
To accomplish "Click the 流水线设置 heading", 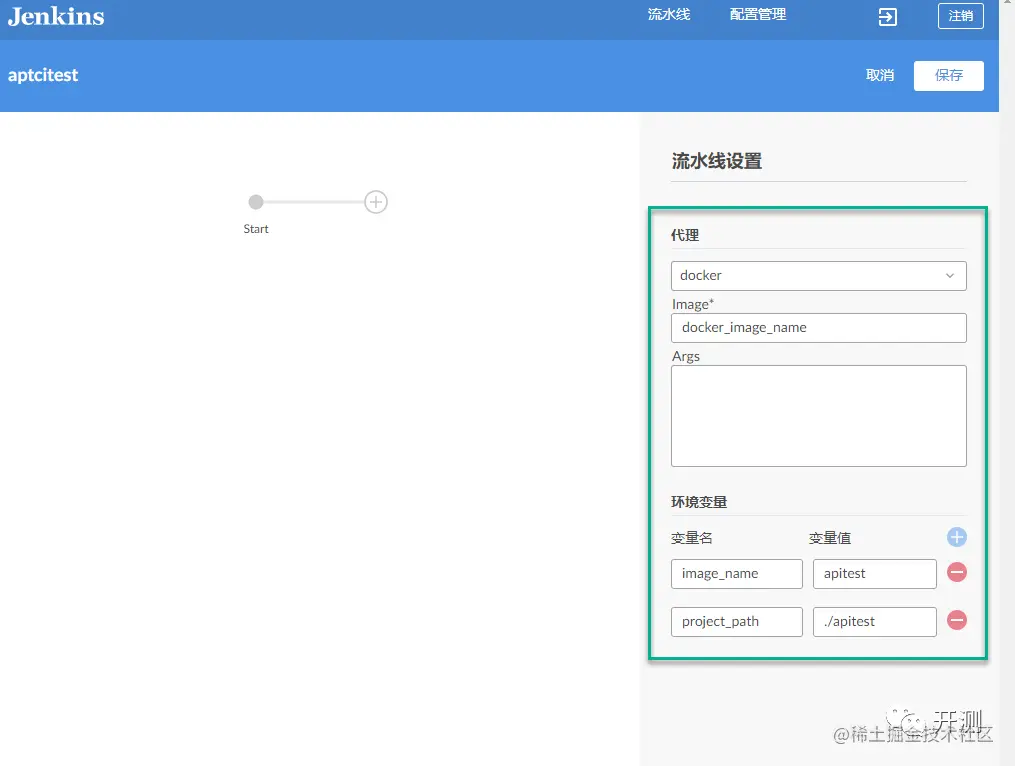I will tap(717, 161).
